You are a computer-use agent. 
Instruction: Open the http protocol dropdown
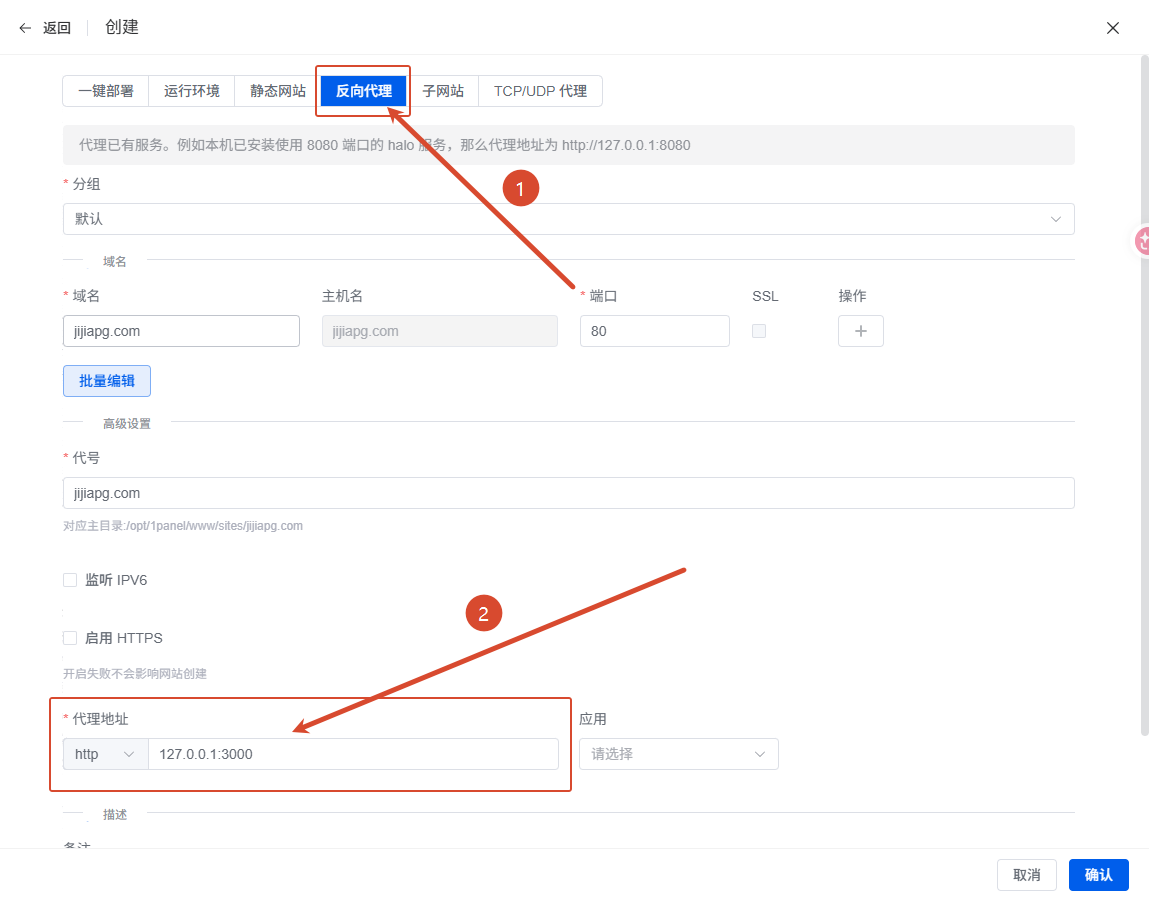(106, 754)
